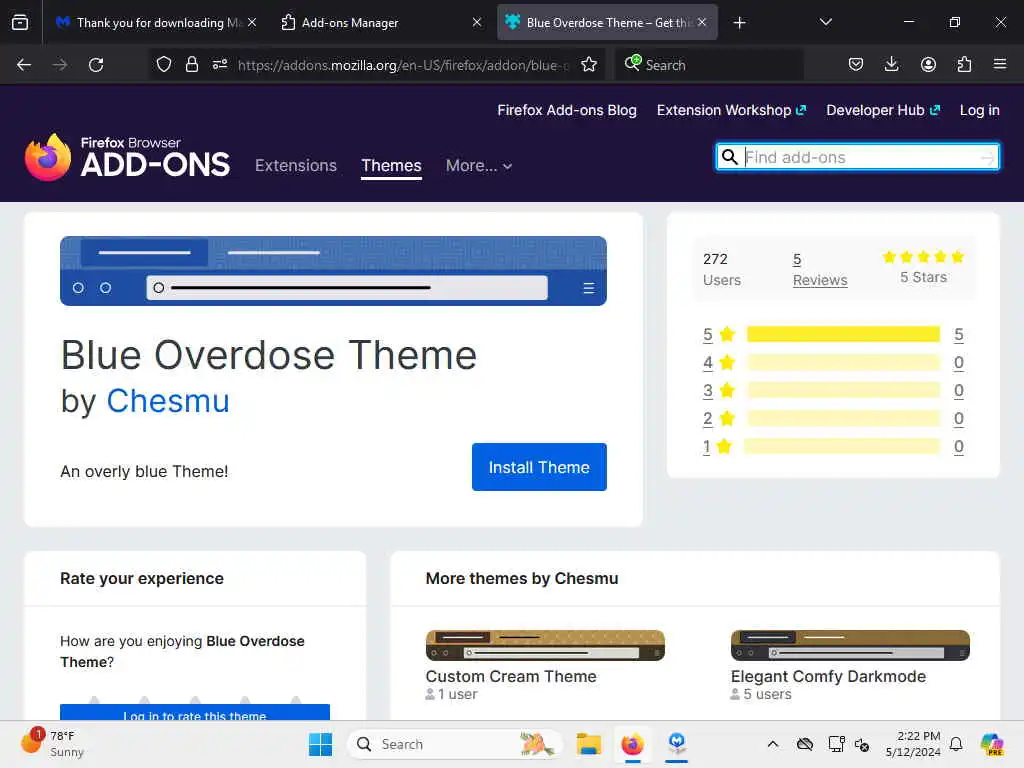Submit add-on search with the arrow icon
Viewport: 1024px width, 768px height.
[987, 157]
